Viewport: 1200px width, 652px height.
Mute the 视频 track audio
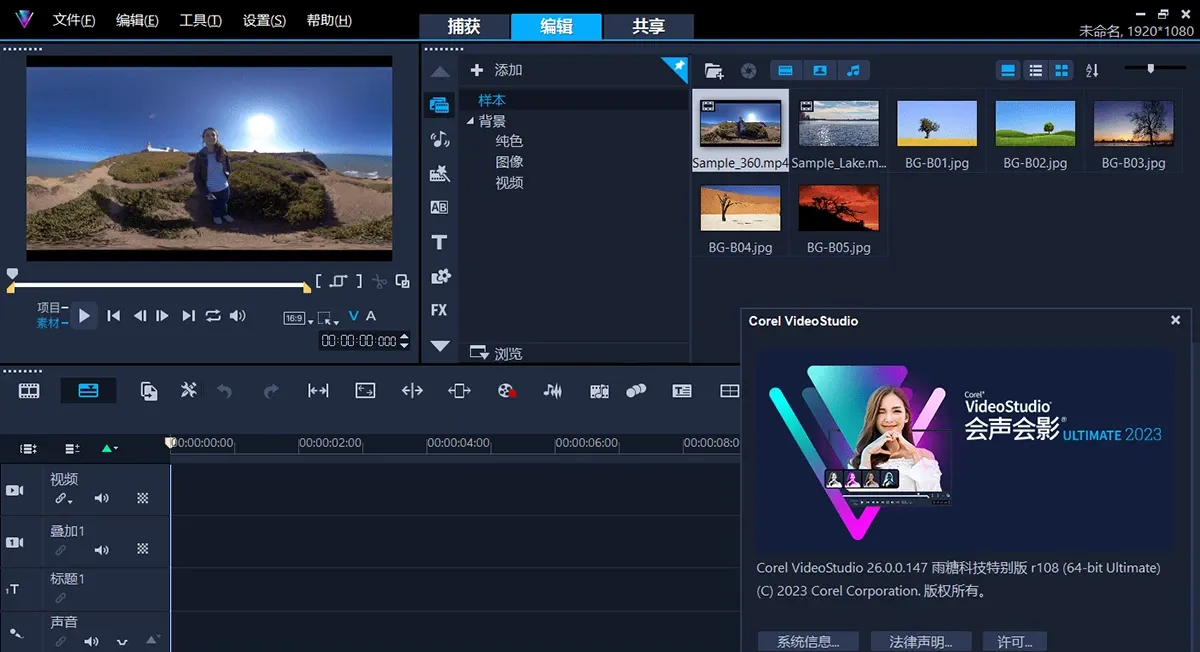coord(101,498)
